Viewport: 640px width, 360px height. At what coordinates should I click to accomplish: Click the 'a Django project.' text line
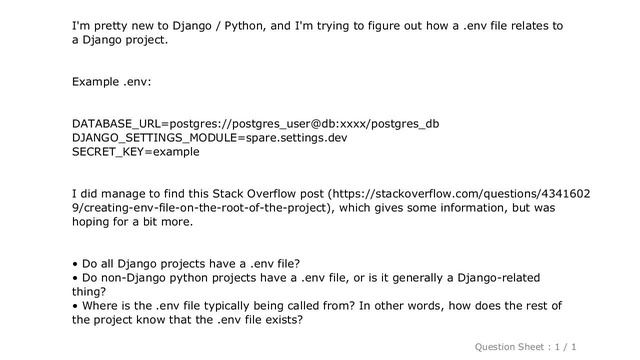point(120,40)
